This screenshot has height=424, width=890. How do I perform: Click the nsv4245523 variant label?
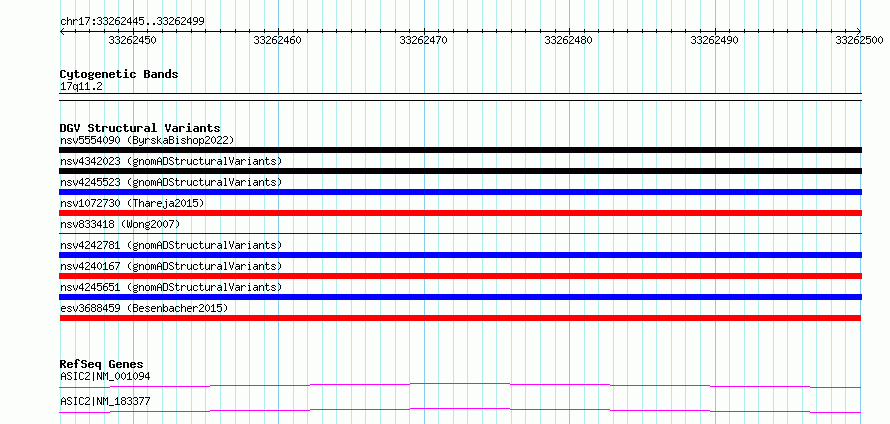coord(171,182)
